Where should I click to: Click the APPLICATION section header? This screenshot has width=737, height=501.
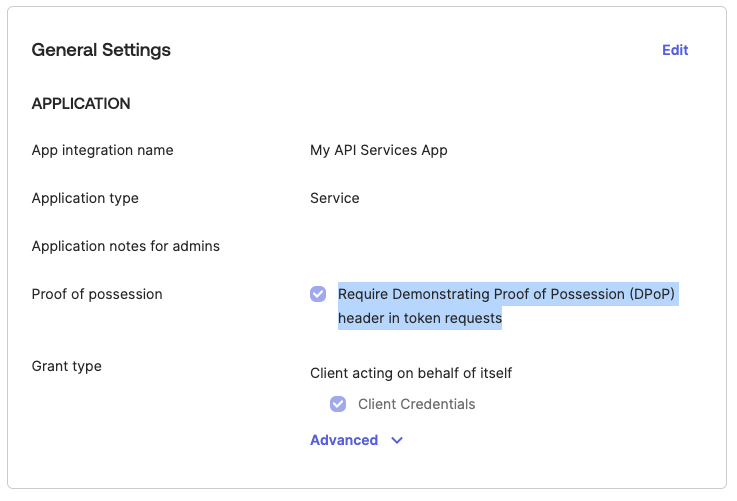pyautogui.click(x=81, y=104)
